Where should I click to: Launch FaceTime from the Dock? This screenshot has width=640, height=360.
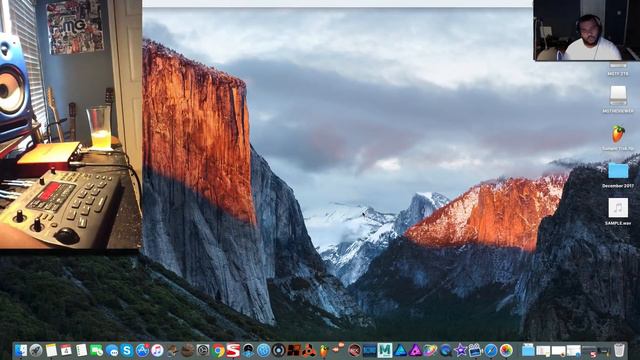point(96,350)
